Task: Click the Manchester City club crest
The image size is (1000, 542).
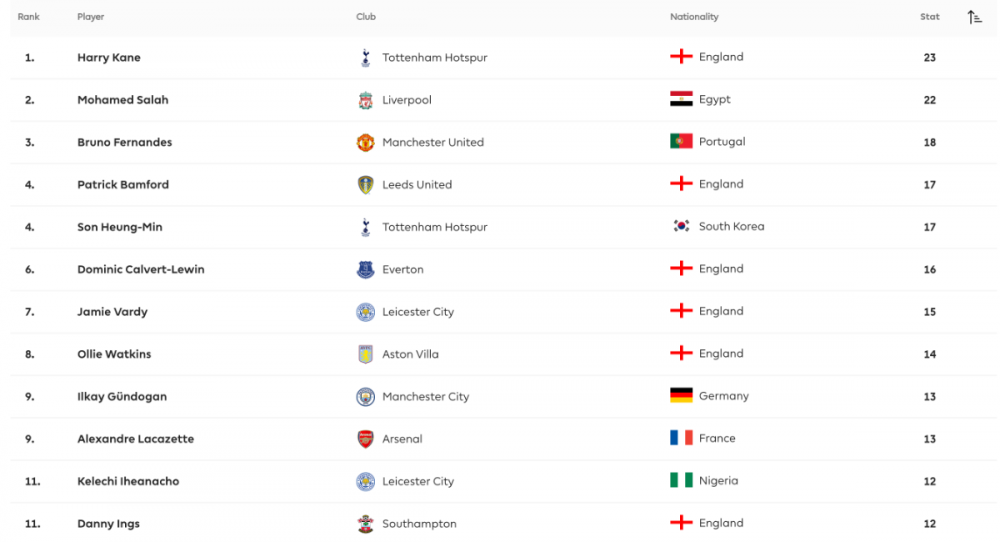Action: [365, 397]
